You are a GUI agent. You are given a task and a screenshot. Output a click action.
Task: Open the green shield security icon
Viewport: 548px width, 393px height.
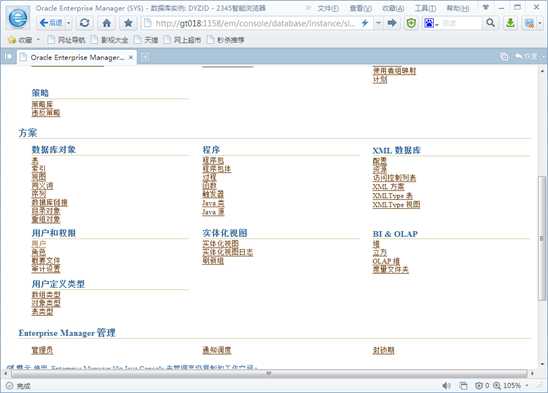tap(411, 23)
